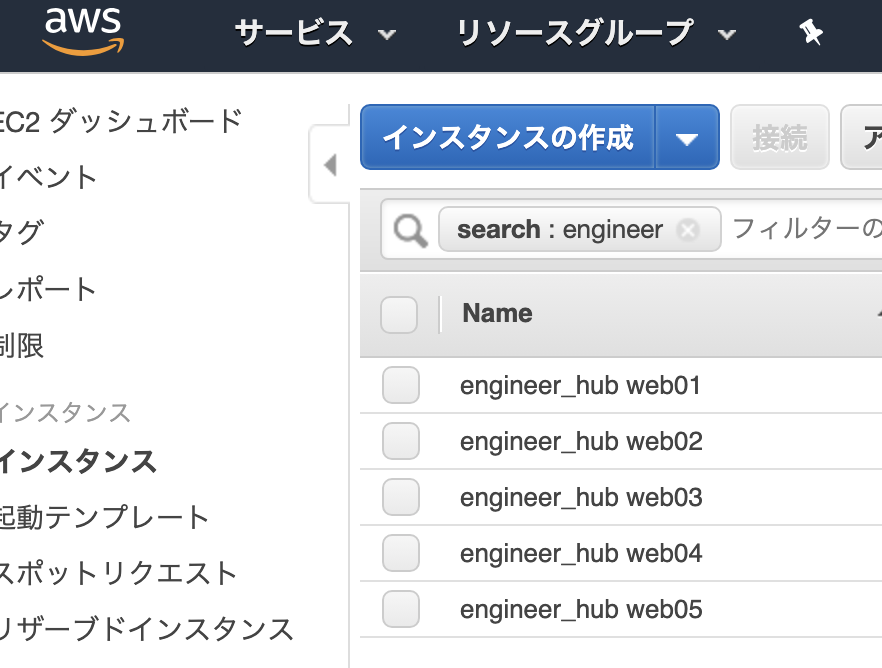Screen dimensions: 882x668
Task: Select checkbox for engineer_hub web03
Action: 401,497
